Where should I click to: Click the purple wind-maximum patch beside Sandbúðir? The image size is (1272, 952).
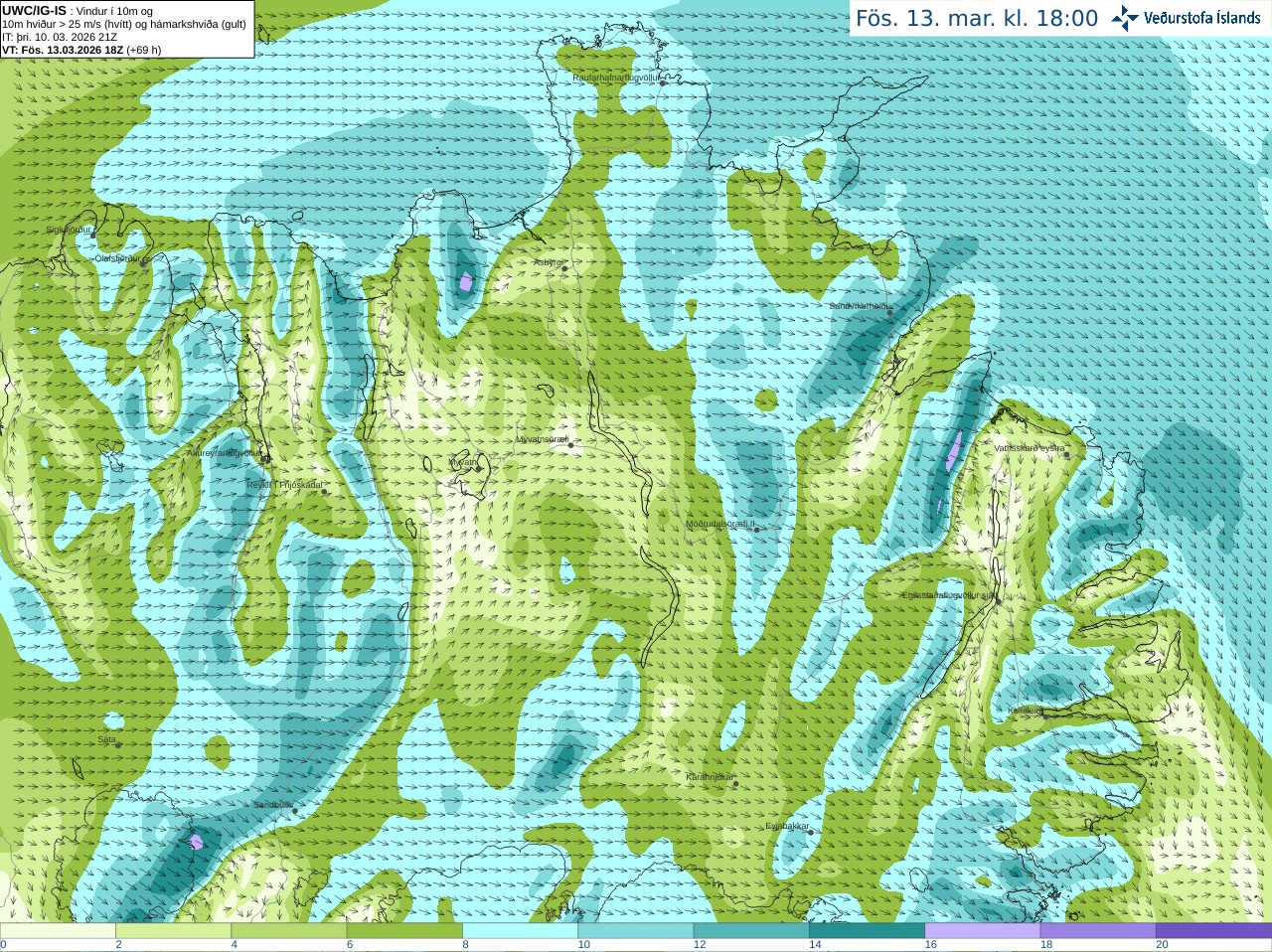(x=196, y=843)
